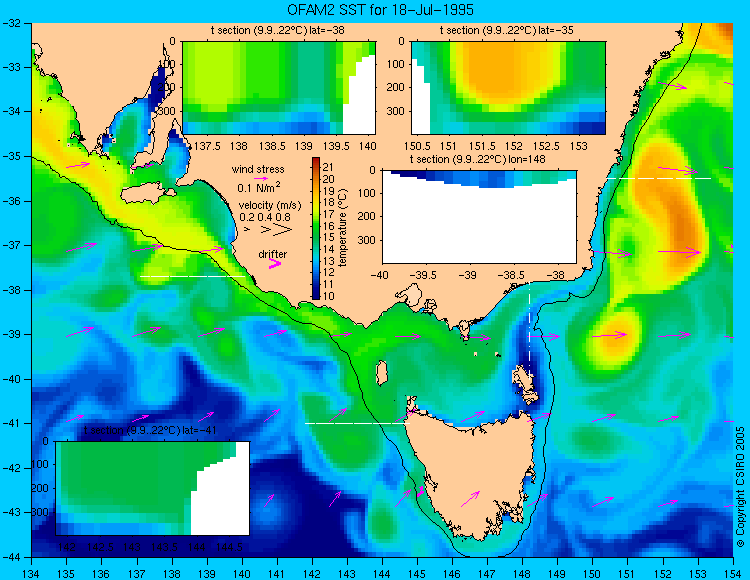The image size is (750, 580).
Task: Click the white dashed section line at 41°S
Action: [x=357, y=423]
